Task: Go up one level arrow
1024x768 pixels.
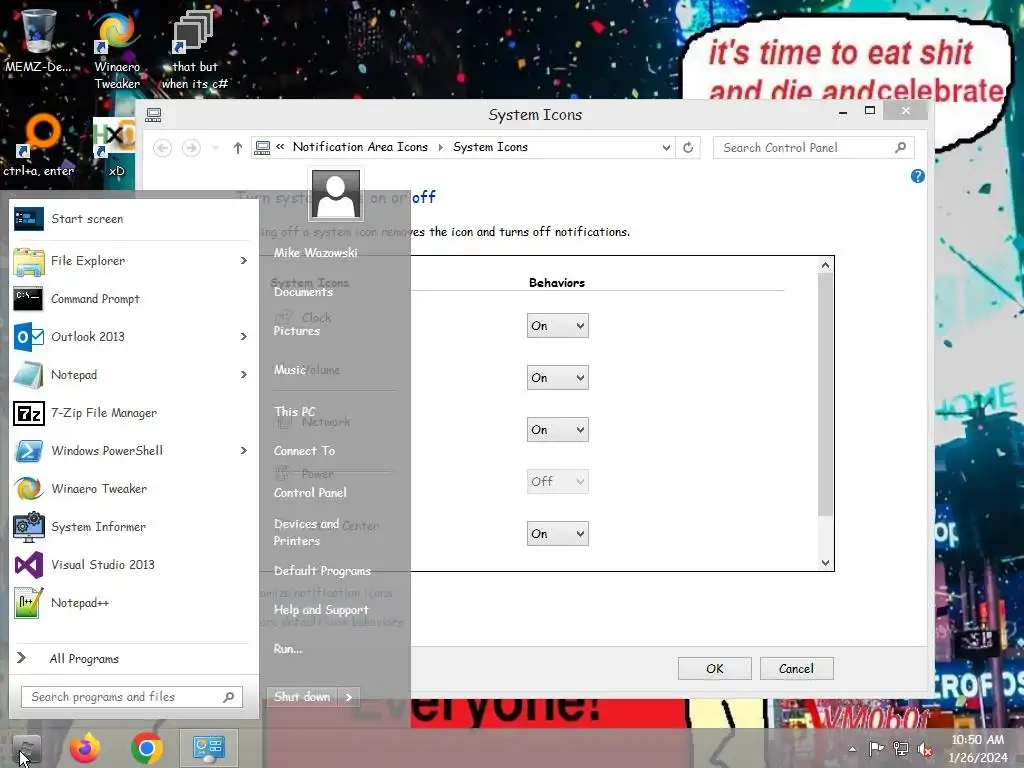Action: pos(238,148)
